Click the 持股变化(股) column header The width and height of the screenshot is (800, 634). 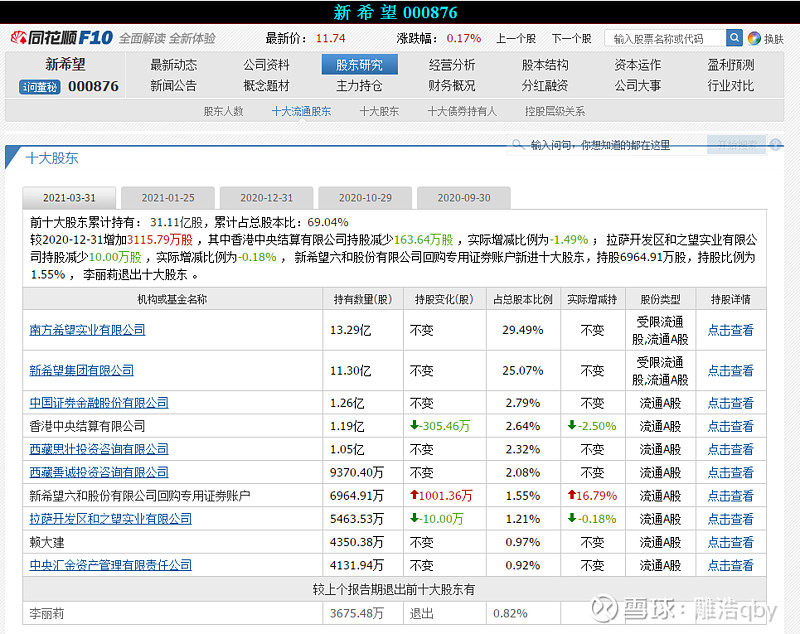[x=444, y=299]
